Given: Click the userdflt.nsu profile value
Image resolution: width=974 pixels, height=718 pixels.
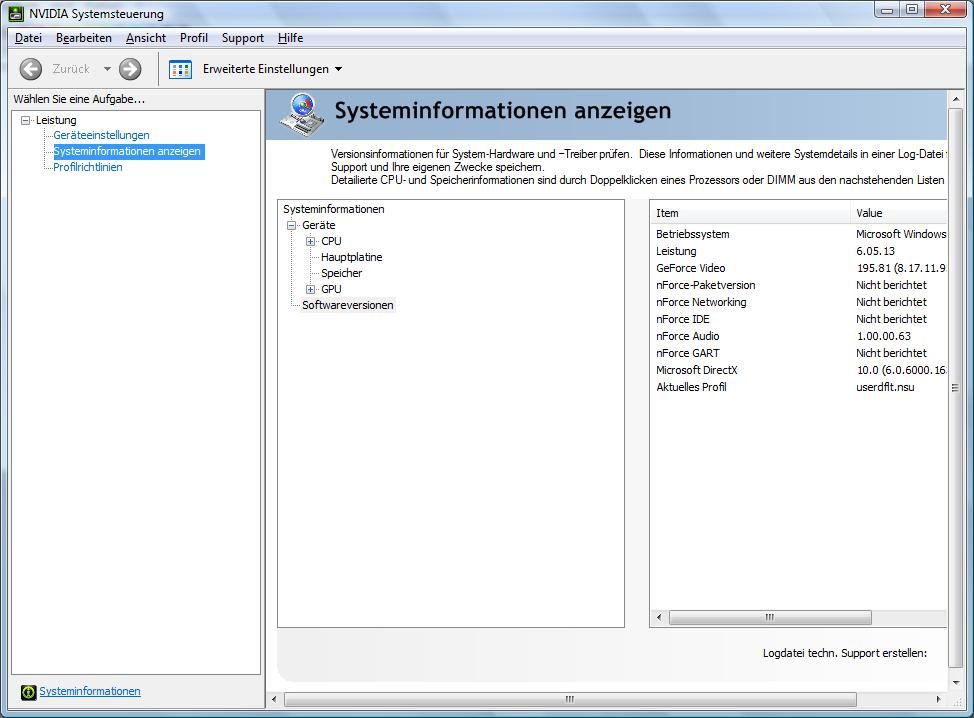Looking at the screenshot, I should tap(885, 387).
